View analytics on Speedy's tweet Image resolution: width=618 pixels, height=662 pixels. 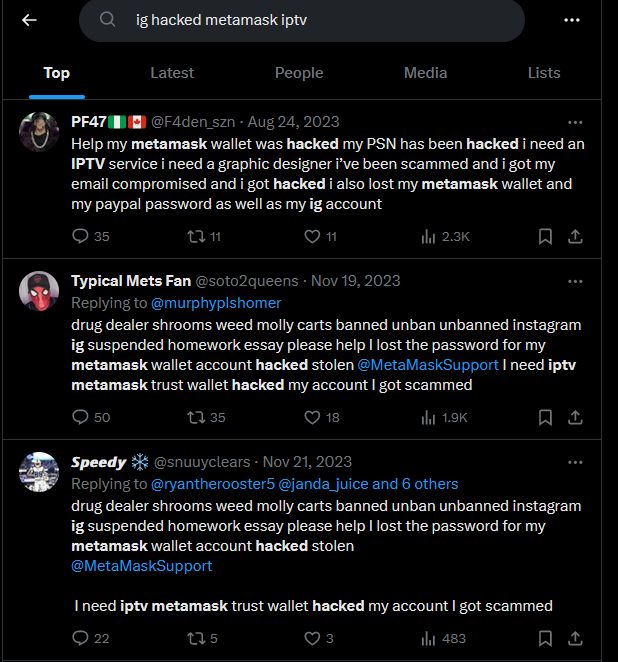tap(431, 638)
